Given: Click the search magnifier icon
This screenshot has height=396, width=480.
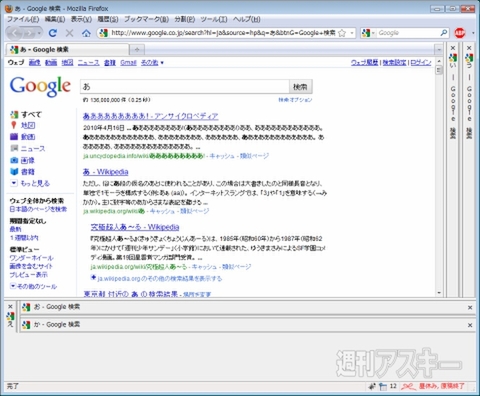Looking at the screenshot, I should coord(444,33).
